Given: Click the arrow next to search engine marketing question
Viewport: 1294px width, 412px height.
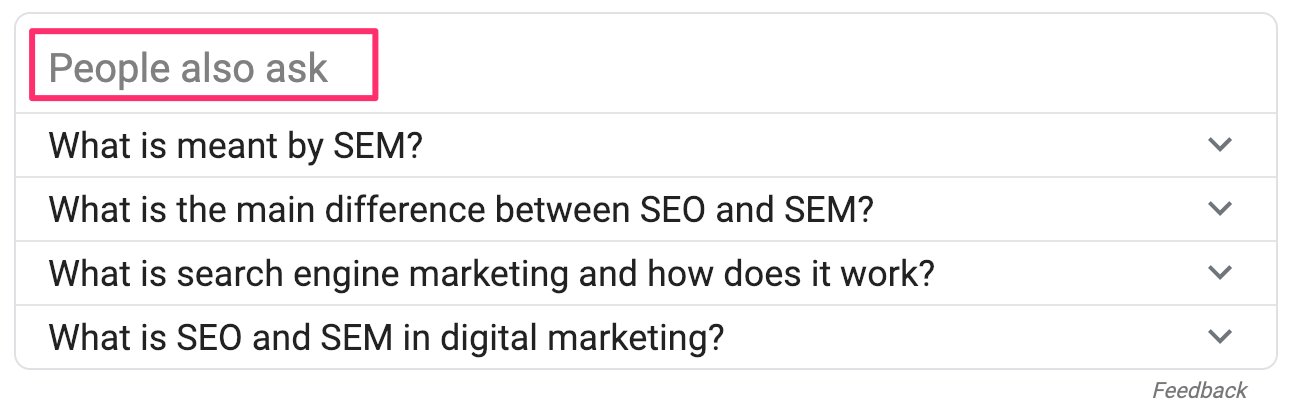Looking at the screenshot, I should [x=1219, y=273].
